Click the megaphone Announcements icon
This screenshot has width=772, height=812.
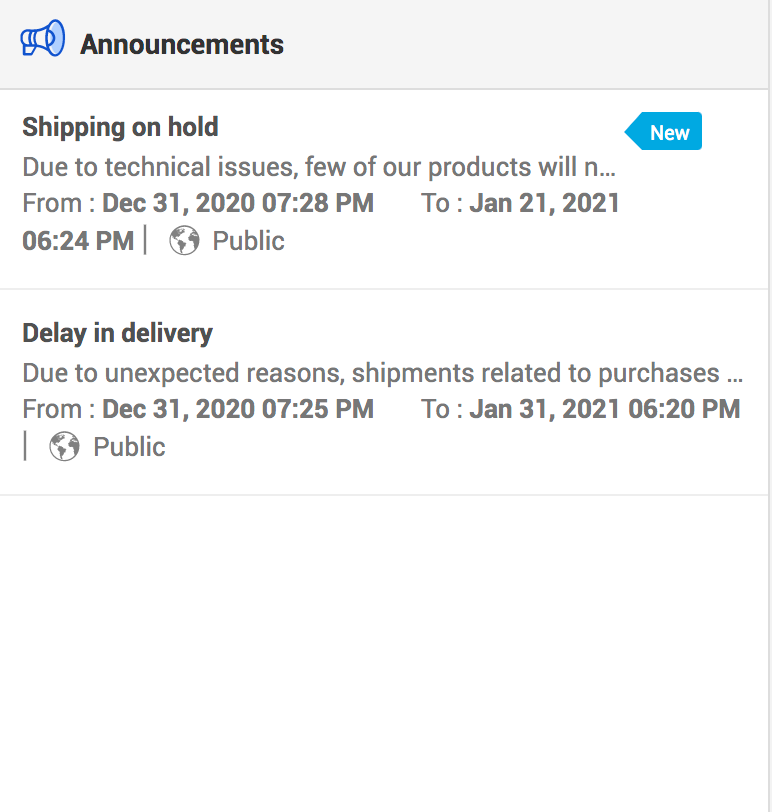(43, 40)
